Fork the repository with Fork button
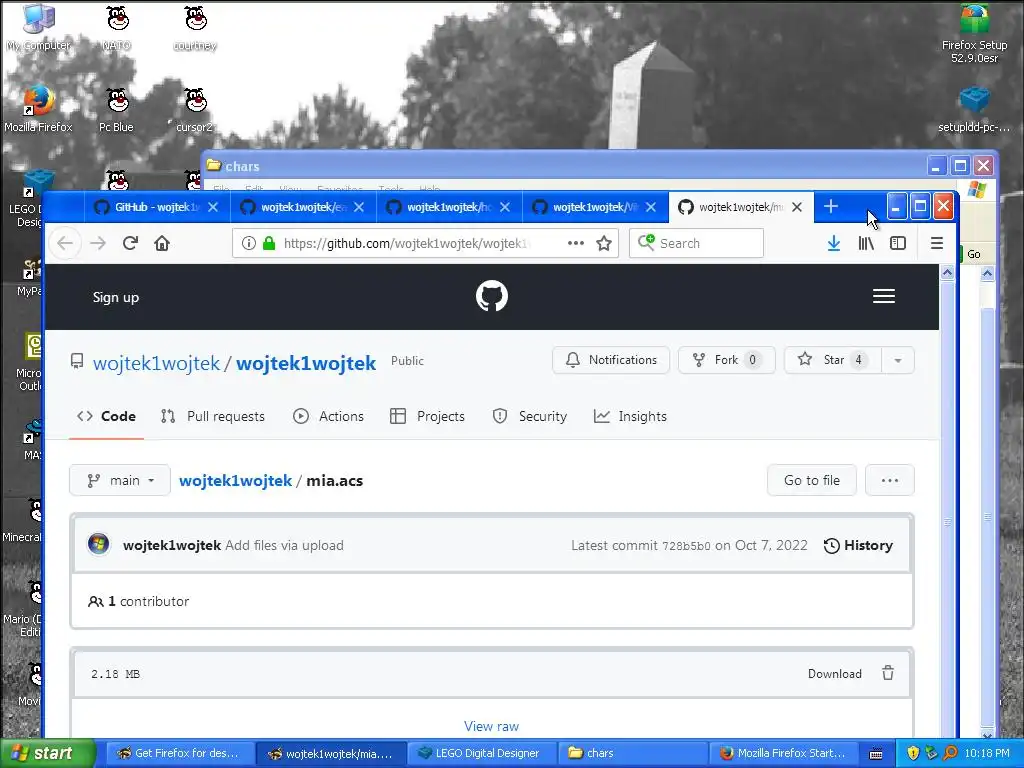This screenshot has width=1024, height=768. tap(726, 360)
